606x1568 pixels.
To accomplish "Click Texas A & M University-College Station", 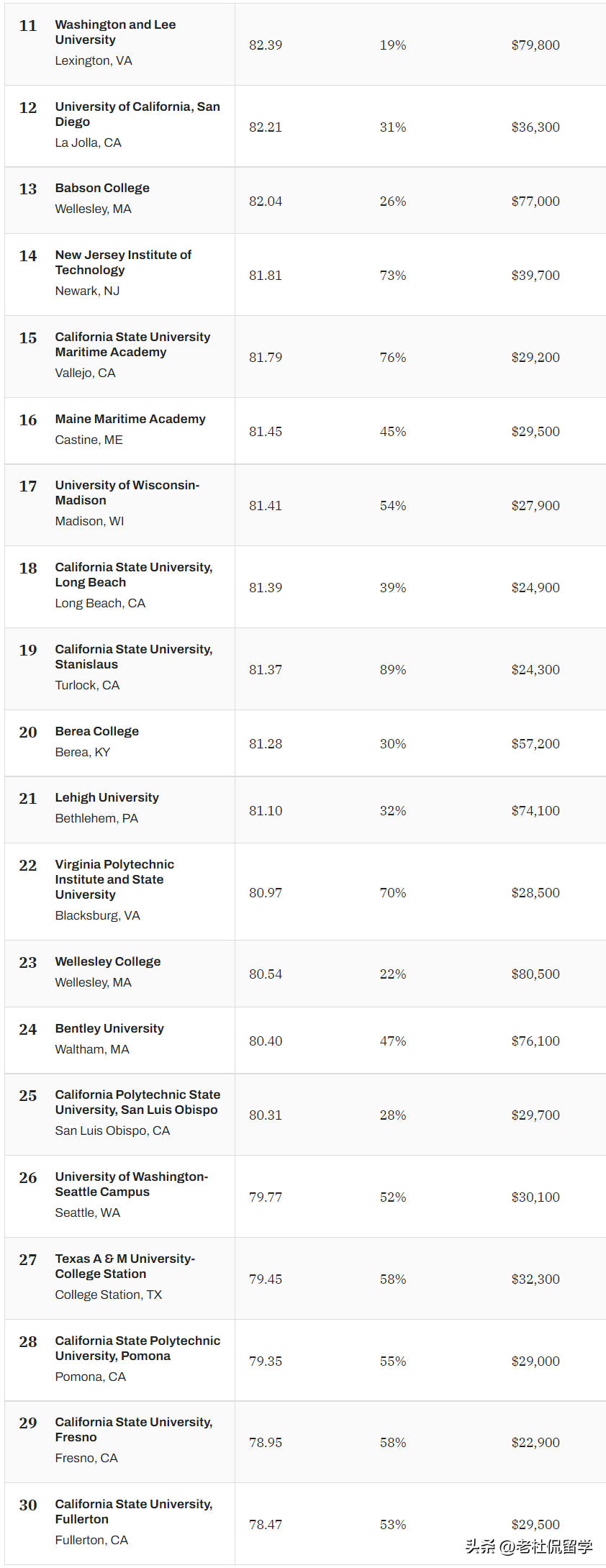I will pos(125,1266).
